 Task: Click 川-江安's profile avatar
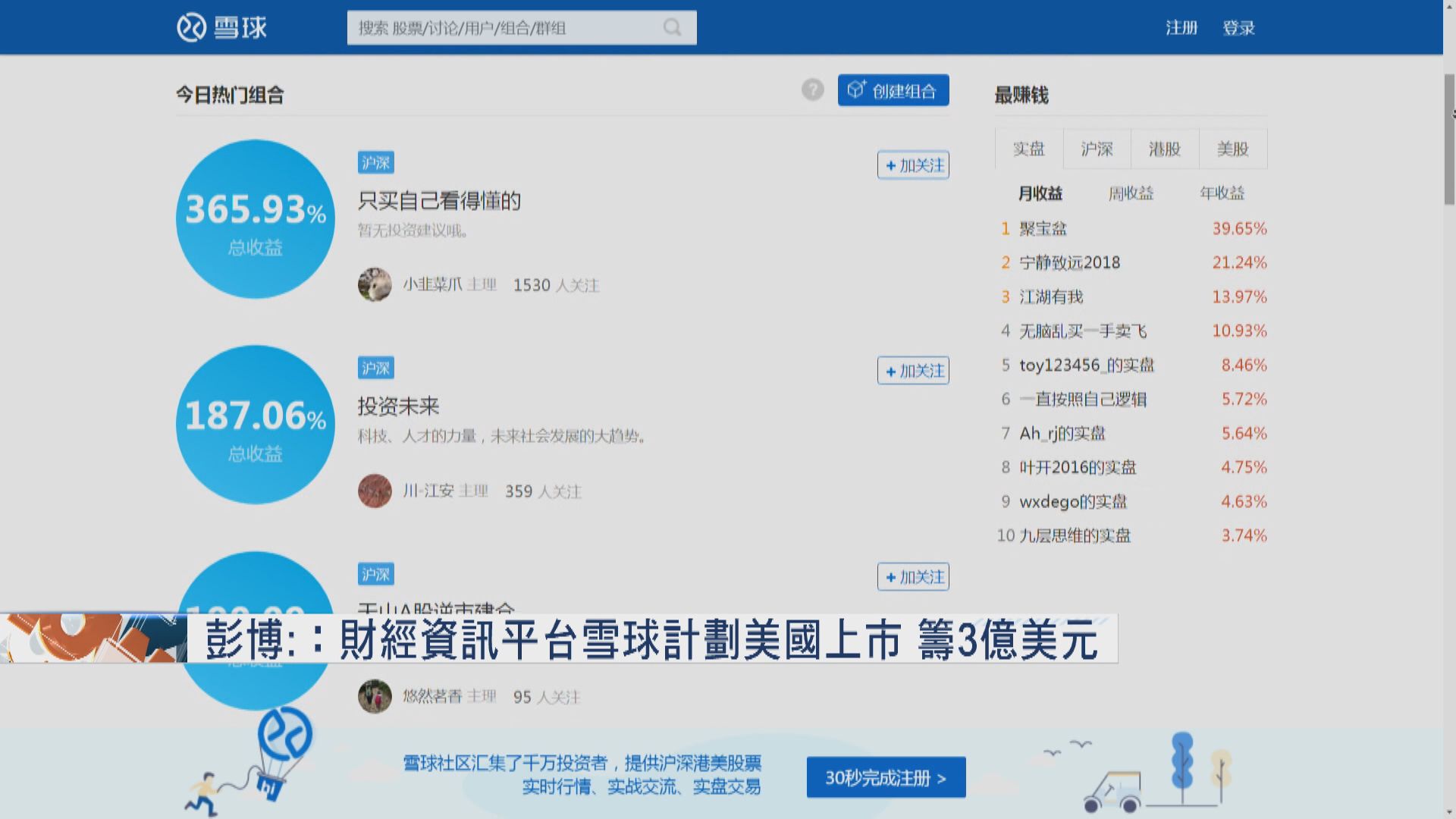click(375, 491)
